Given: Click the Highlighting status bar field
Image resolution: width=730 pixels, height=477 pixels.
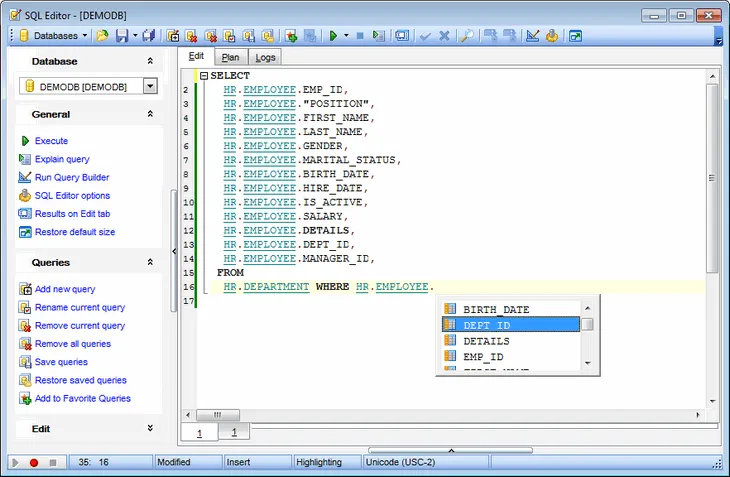Looking at the screenshot, I should click(x=328, y=462).
